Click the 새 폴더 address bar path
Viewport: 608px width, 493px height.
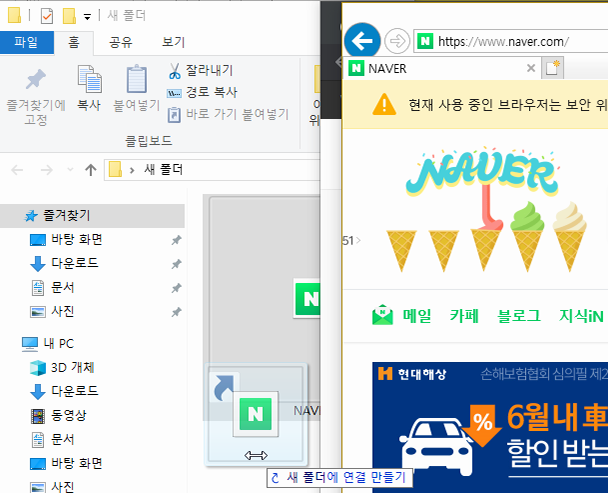tap(163, 170)
